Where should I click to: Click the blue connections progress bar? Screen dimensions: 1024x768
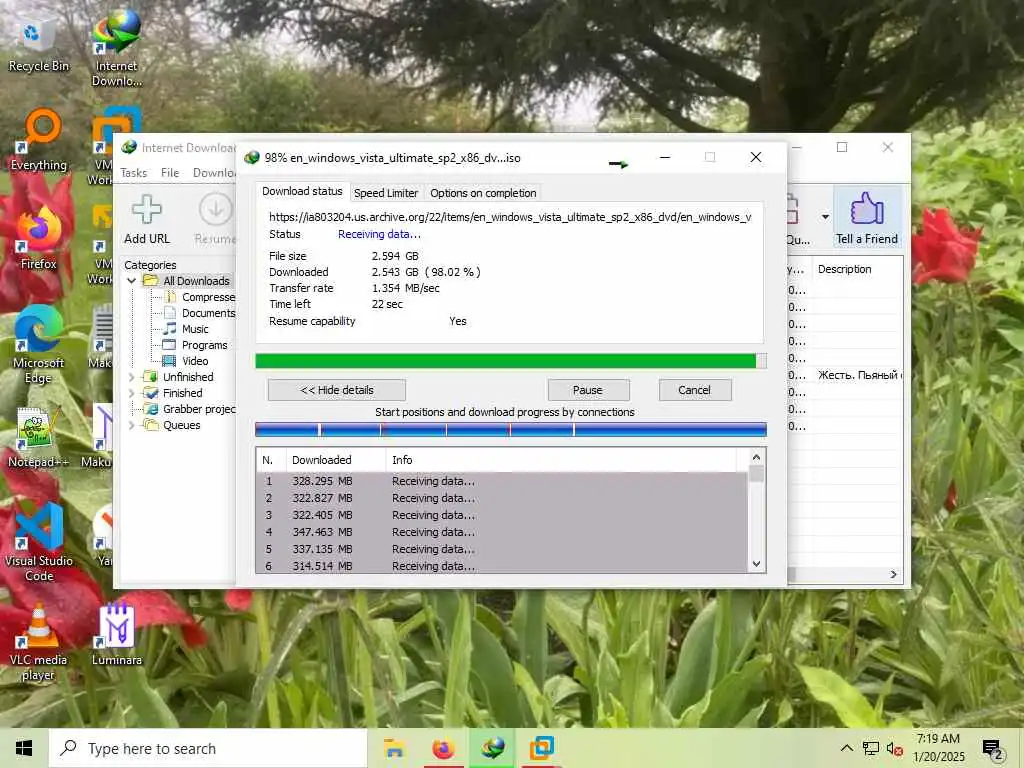[511, 429]
